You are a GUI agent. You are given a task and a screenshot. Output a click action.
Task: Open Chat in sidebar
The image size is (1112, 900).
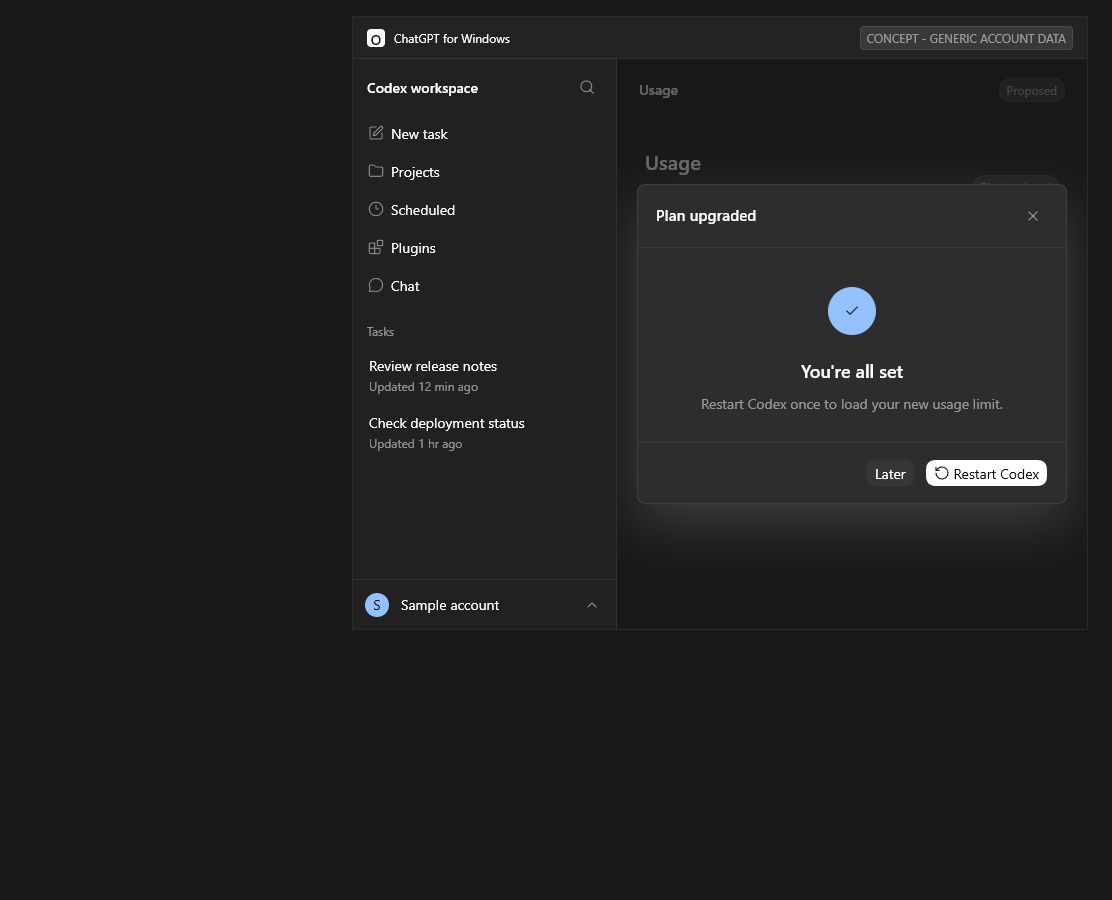click(x=484, y=286)
